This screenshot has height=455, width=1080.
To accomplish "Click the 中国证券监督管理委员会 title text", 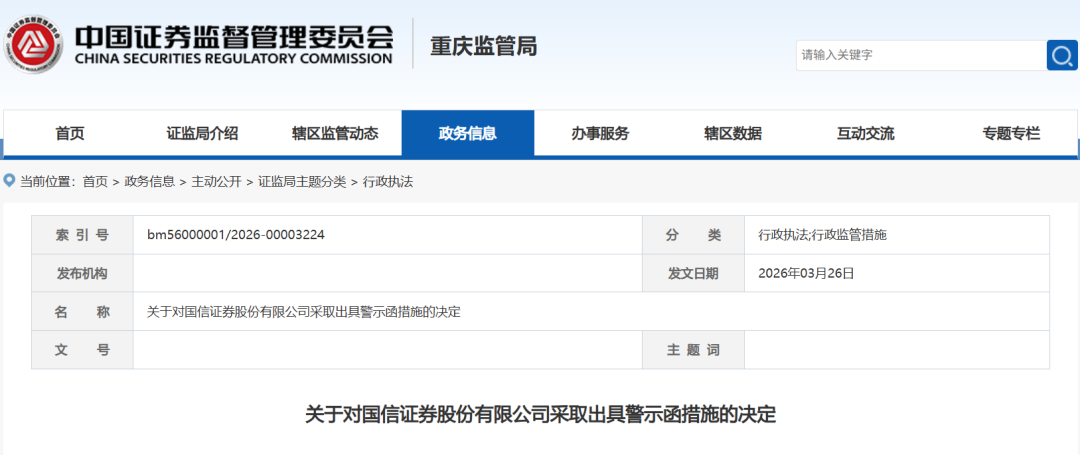I will click(233, 36).
